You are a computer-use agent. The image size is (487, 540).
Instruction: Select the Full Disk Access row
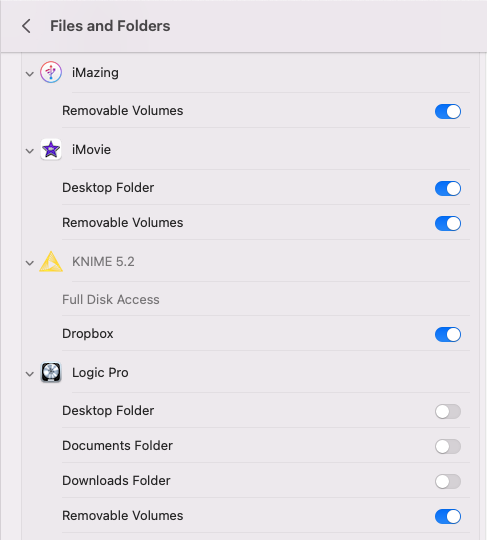pyautogui.click(x=266, y=299)
